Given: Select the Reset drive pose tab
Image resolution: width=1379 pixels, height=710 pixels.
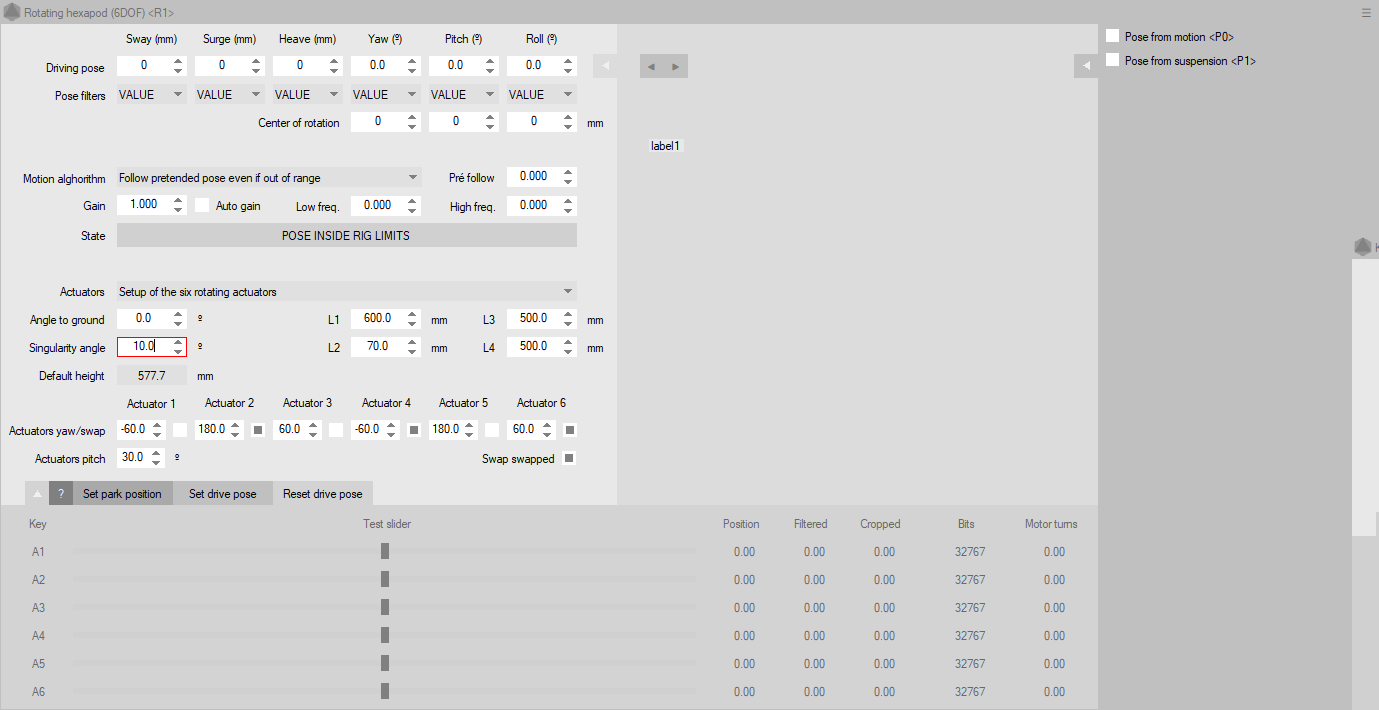Looking at the screenshot, I should (322, 494).
